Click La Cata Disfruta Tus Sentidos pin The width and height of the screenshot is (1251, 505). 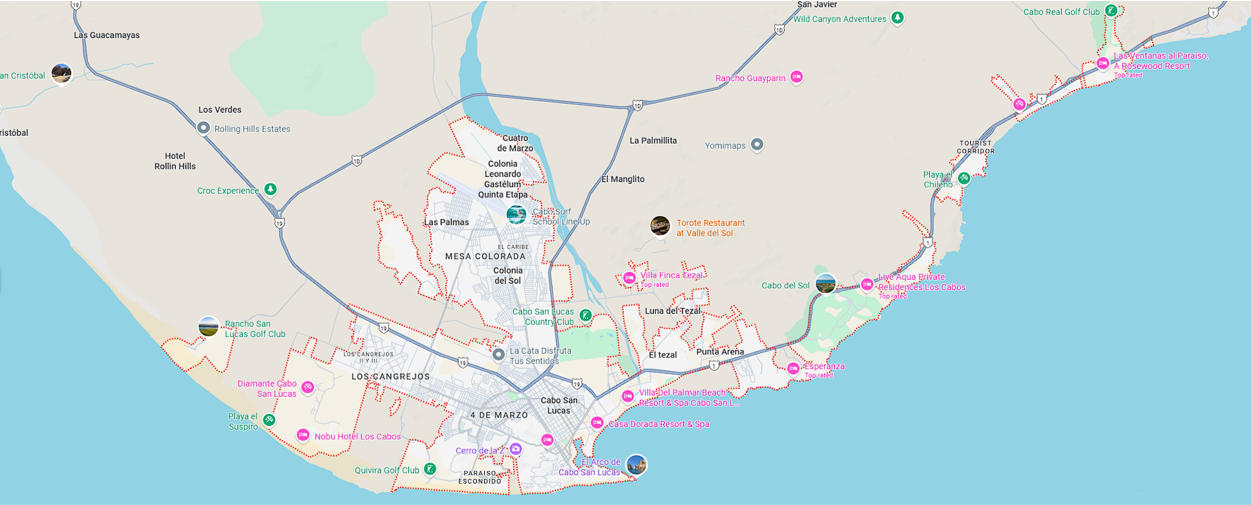498,354
